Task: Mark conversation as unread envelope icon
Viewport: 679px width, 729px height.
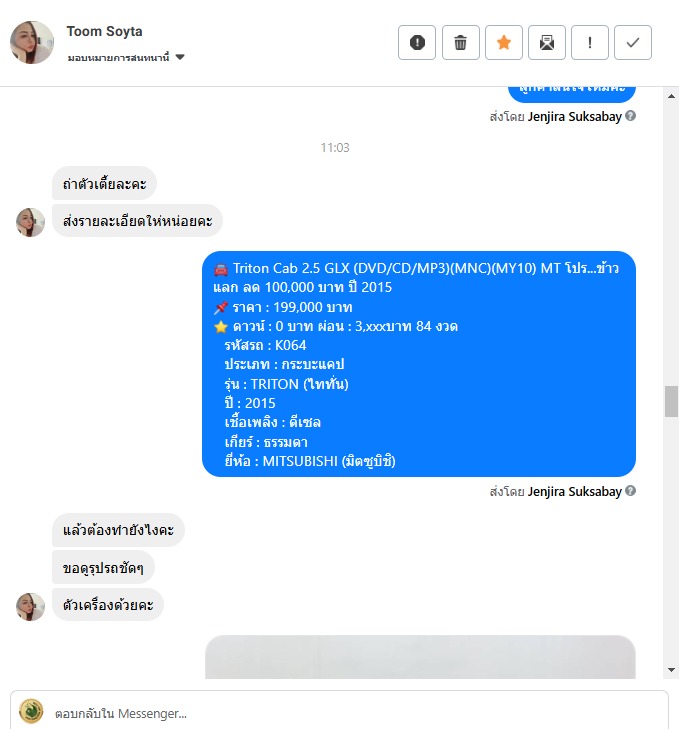Action: tap(546, 43)
